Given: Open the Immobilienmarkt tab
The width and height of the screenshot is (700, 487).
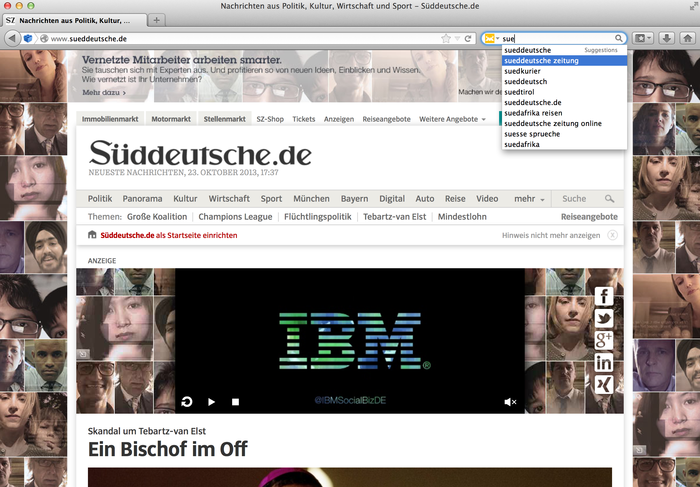Looking at the screenshot, I should (x=110, y=119).
